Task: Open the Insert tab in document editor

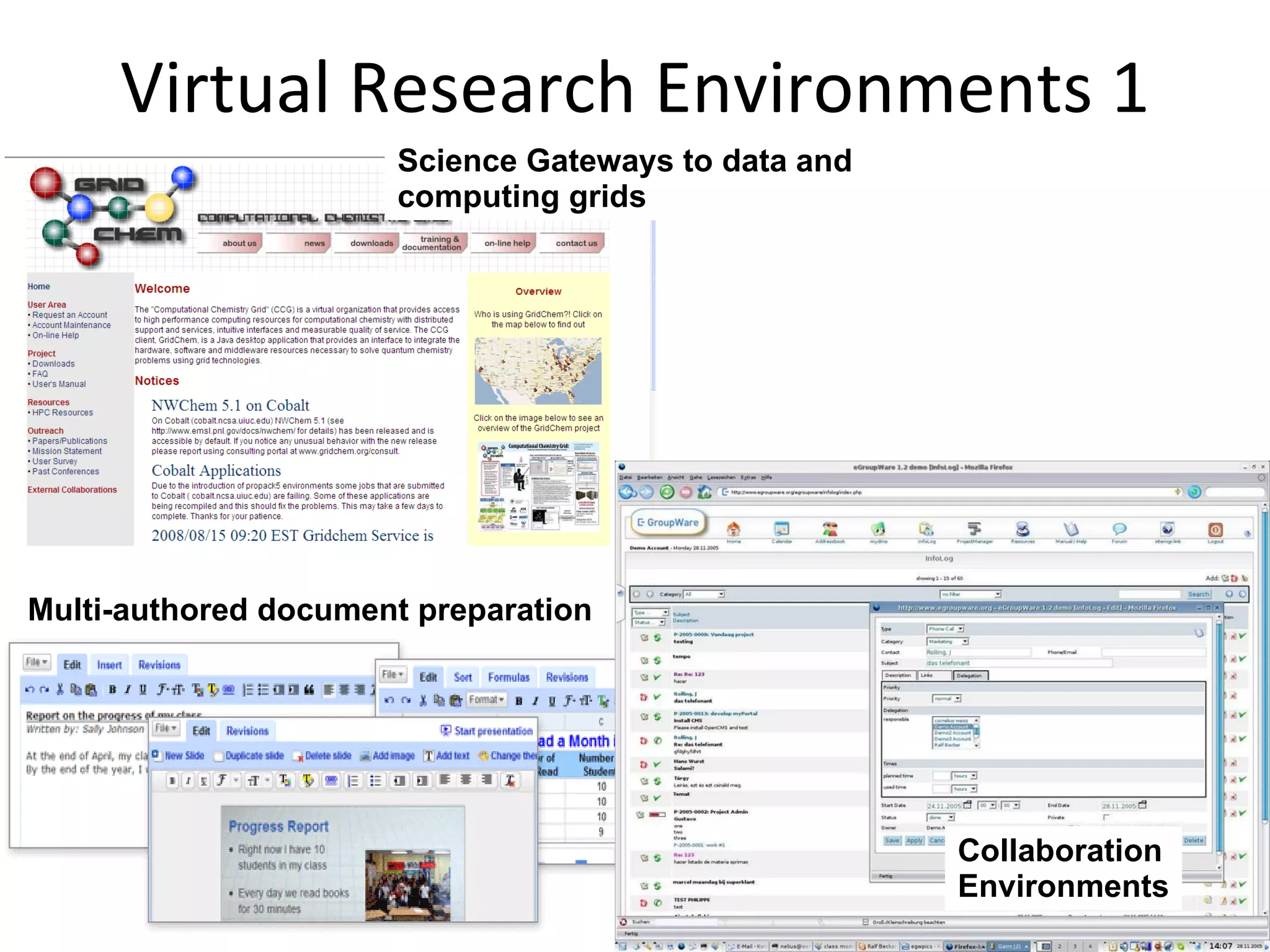Action: coord(109,665)
